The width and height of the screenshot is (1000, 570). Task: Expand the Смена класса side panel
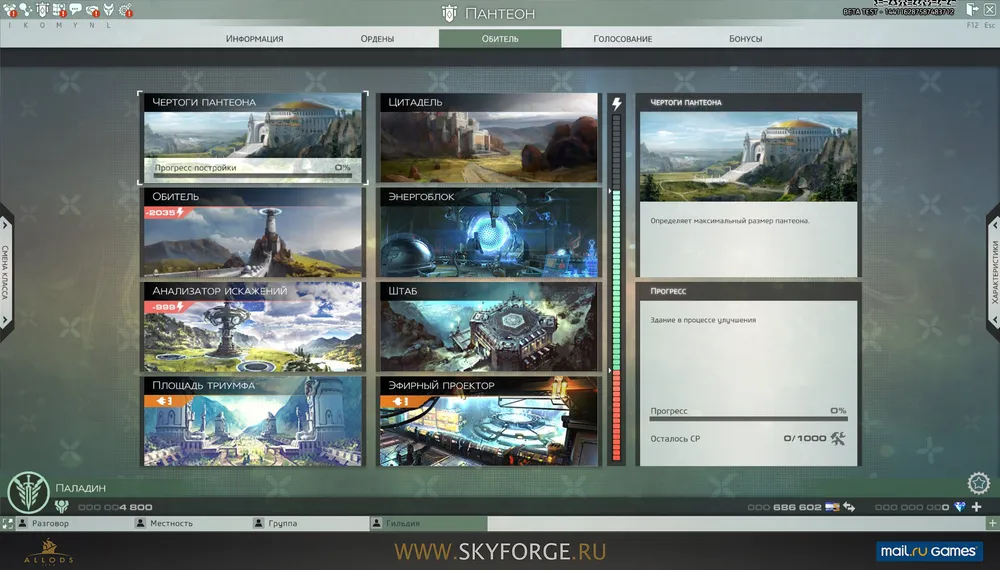coord(5,272)
